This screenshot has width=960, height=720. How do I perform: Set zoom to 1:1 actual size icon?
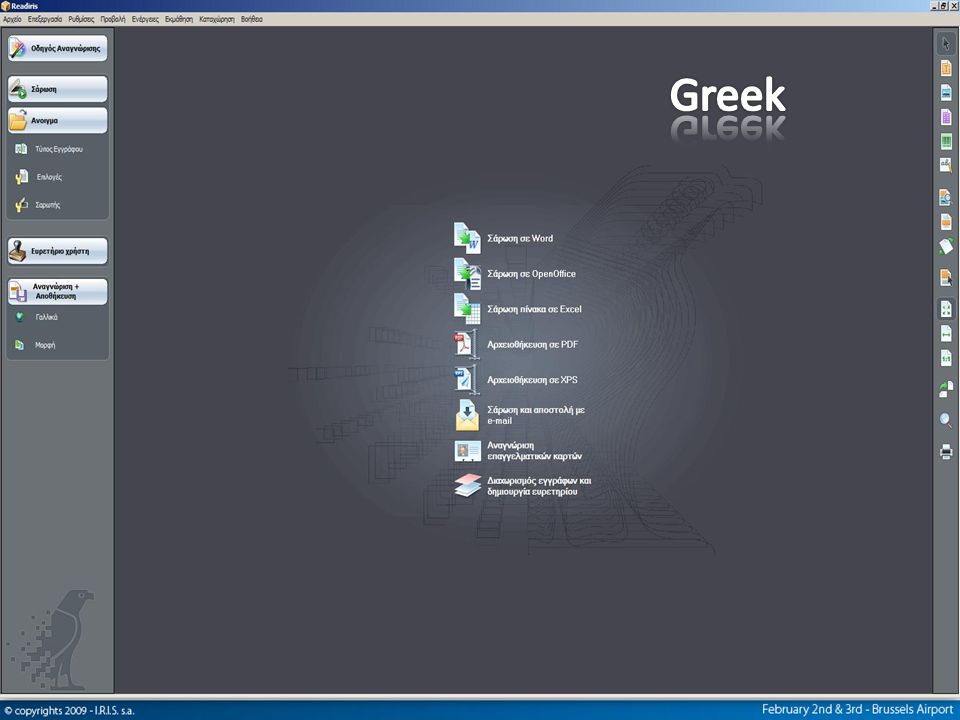click(x=946, y=358)
